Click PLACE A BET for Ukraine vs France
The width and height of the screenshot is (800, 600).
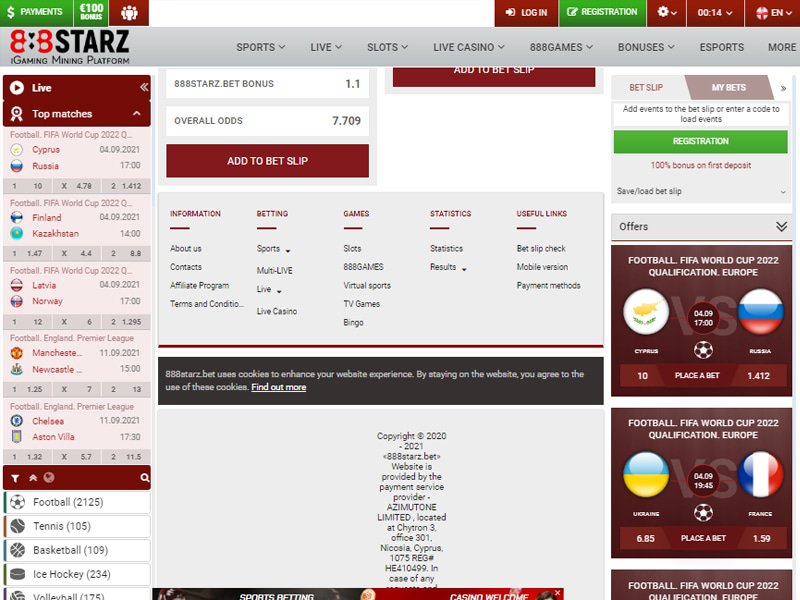pos(703,538)
